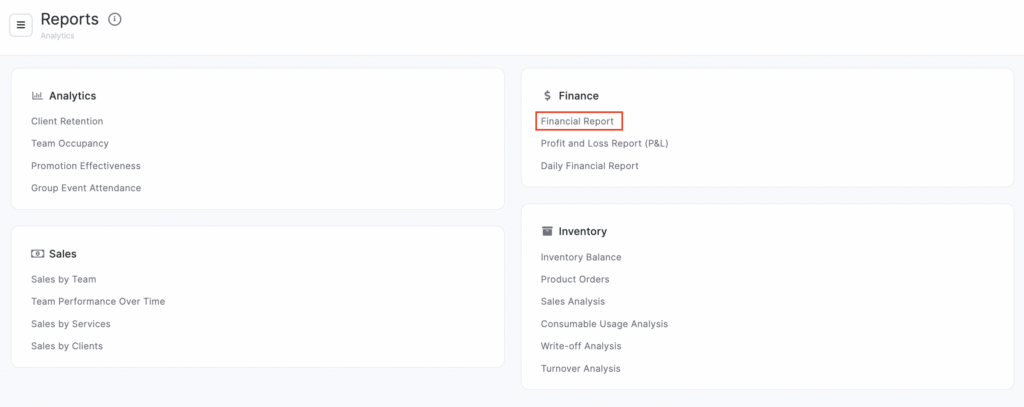
Task: Open the Turnover Analysis report
Action: pos(581,369)
